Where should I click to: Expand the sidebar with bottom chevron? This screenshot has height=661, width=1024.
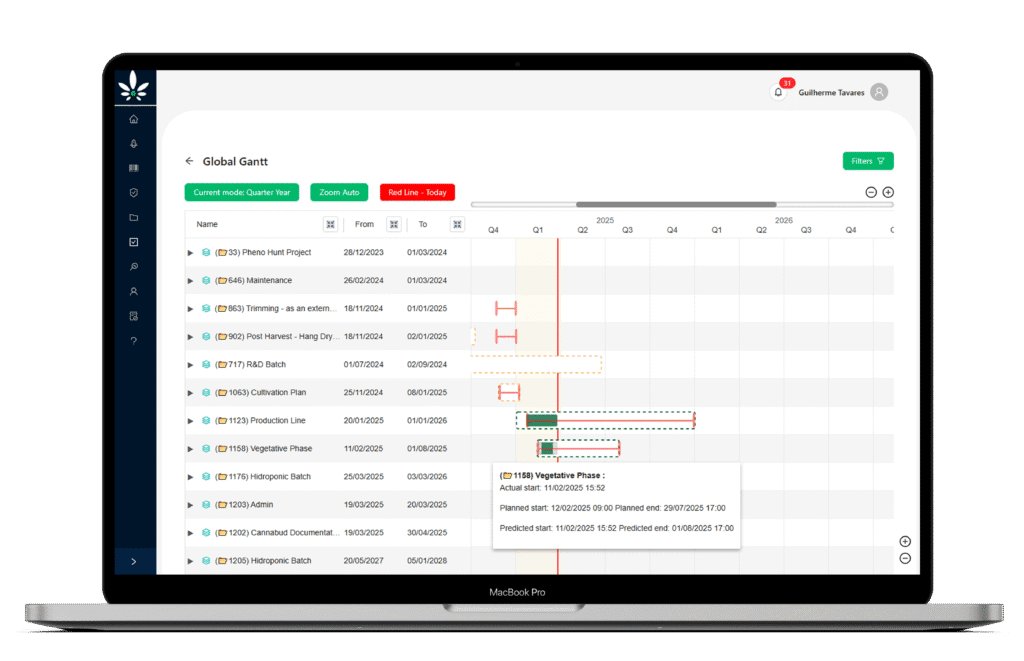tap(134, 561)
